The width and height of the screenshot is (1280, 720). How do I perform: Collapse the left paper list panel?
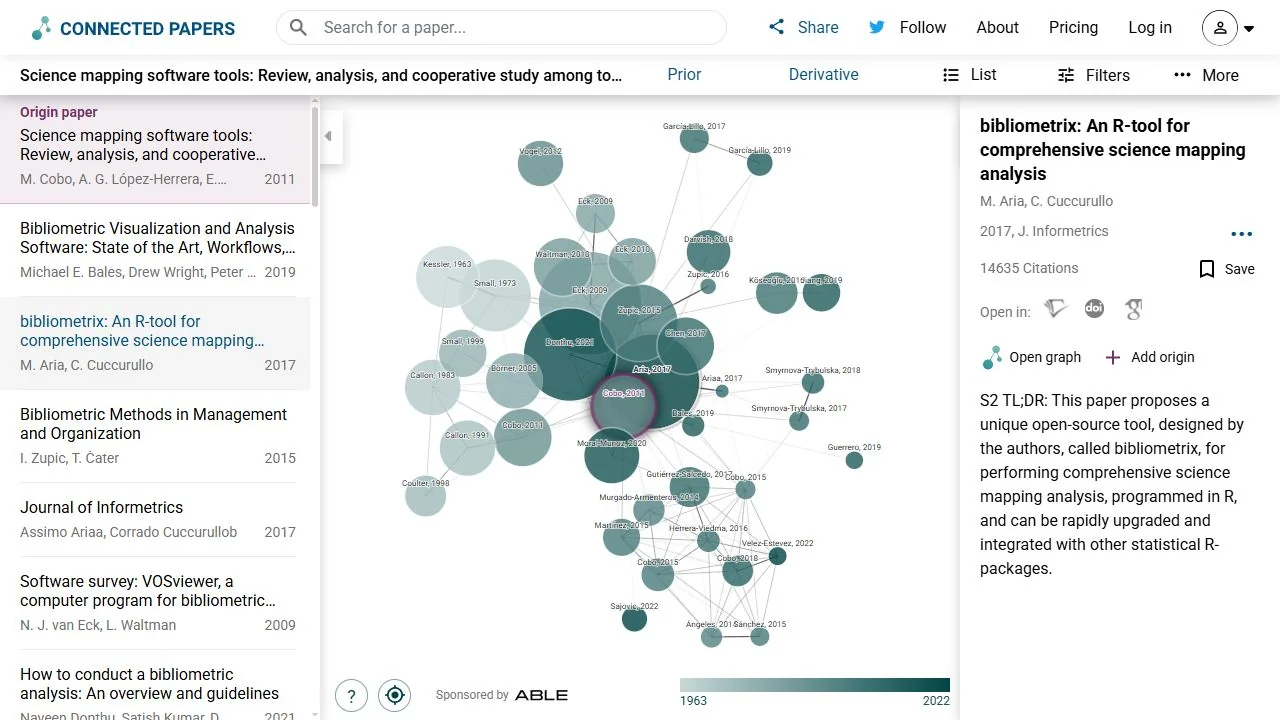[328, 136]
